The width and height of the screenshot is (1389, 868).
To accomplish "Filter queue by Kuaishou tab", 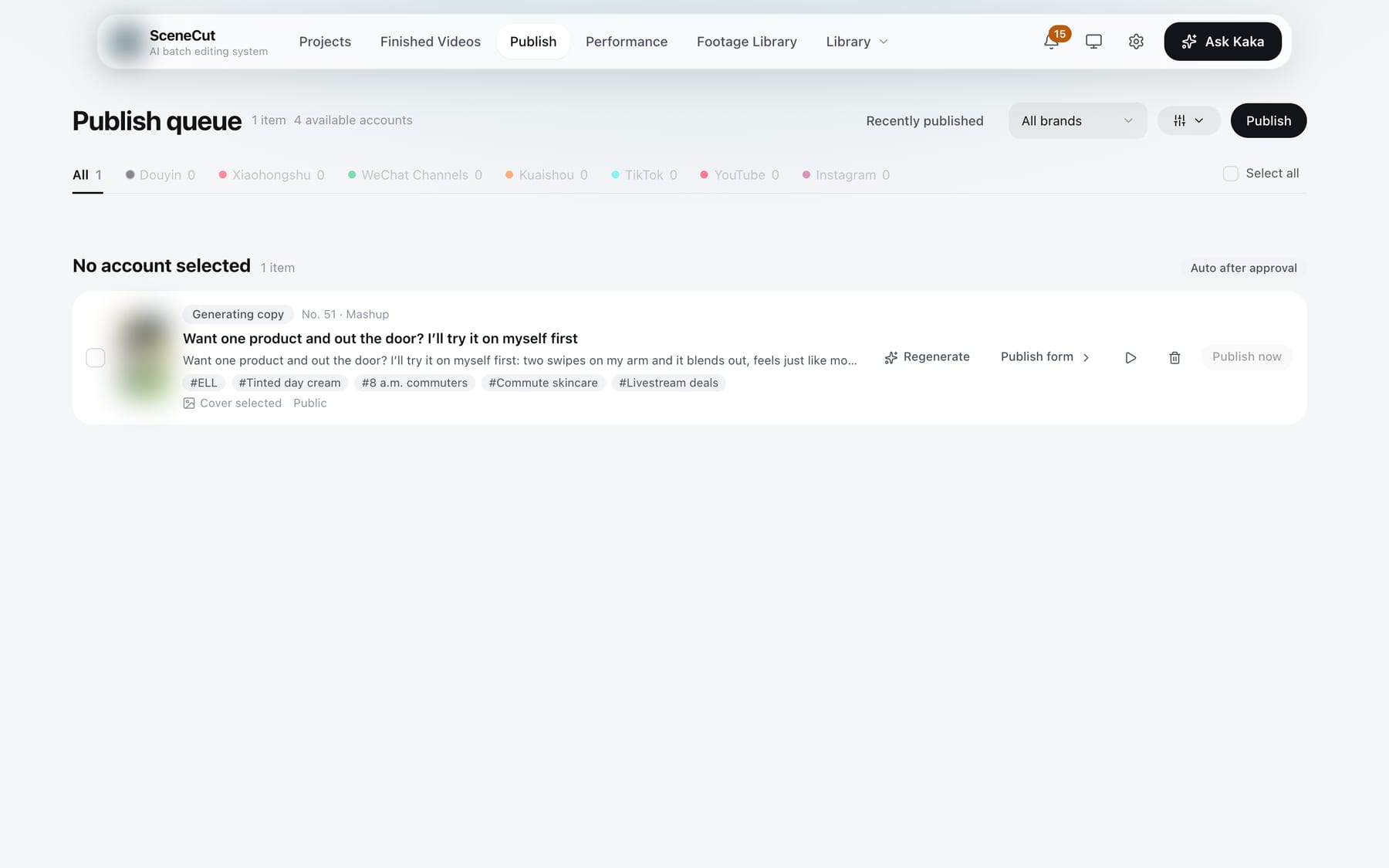I will pyautogui.click(x=546, y=175).
